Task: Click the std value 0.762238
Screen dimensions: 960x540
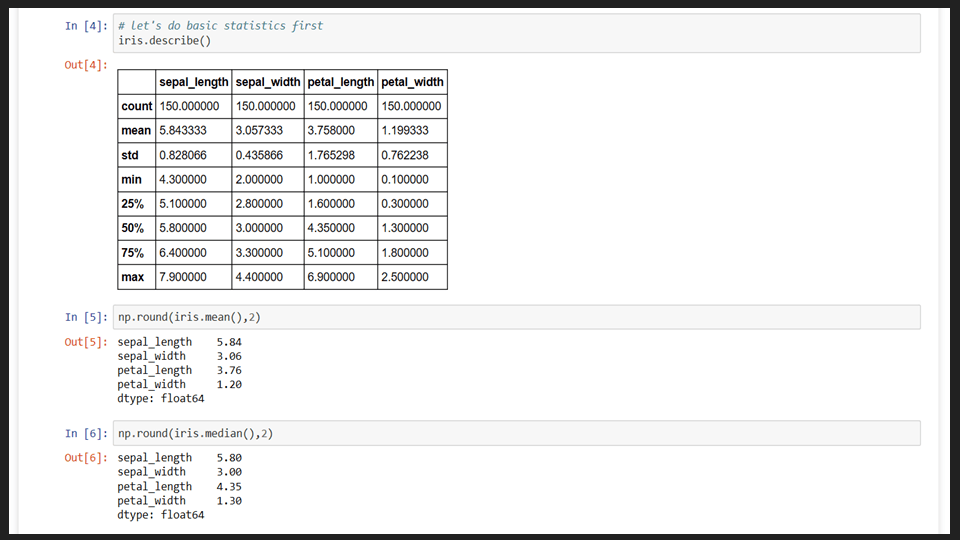Action: [x=405, y=156]
